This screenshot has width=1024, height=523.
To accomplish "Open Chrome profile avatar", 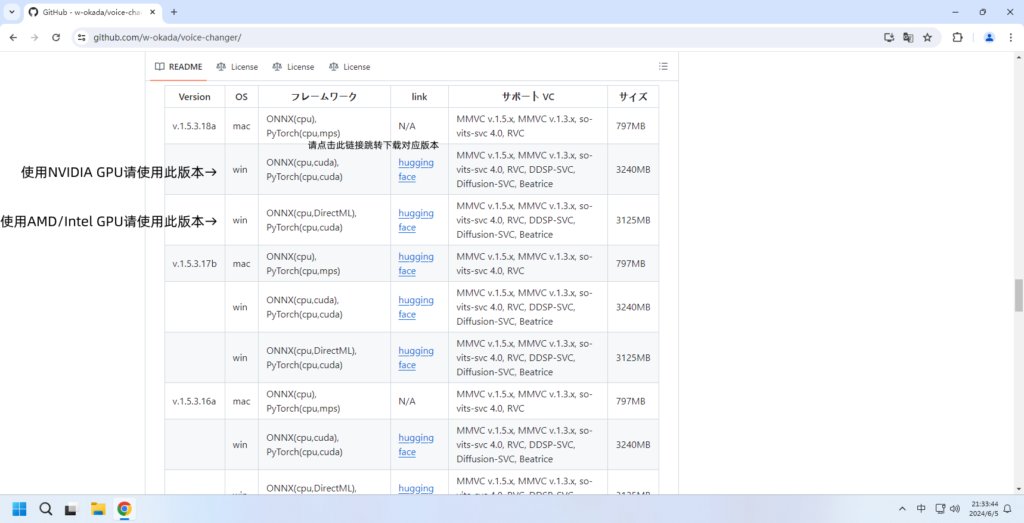I will (x=989, y=38).
